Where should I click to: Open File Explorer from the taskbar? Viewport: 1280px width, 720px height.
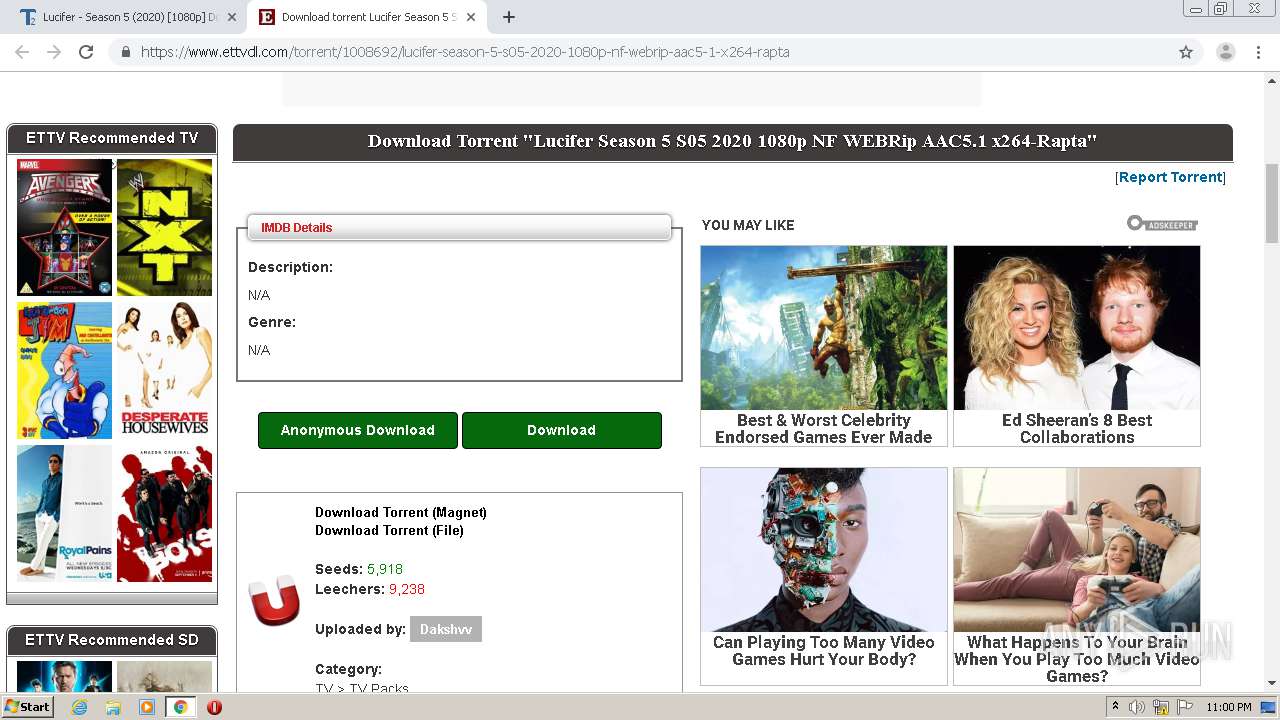pos(113,707)
